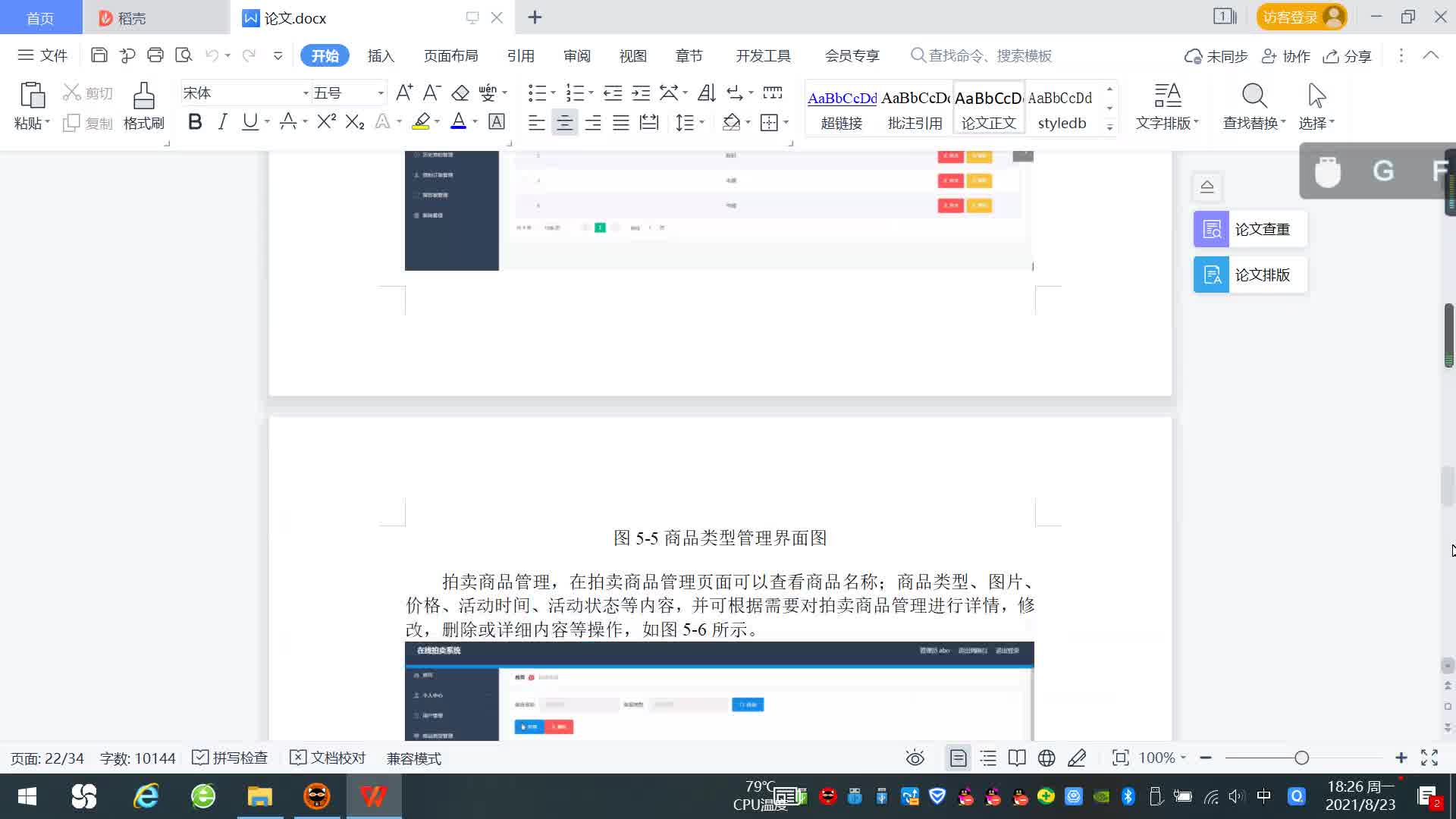Expand the styles gallery dropdown arrow
The height and width of the screenshot is (819, 1456).
1109,127
